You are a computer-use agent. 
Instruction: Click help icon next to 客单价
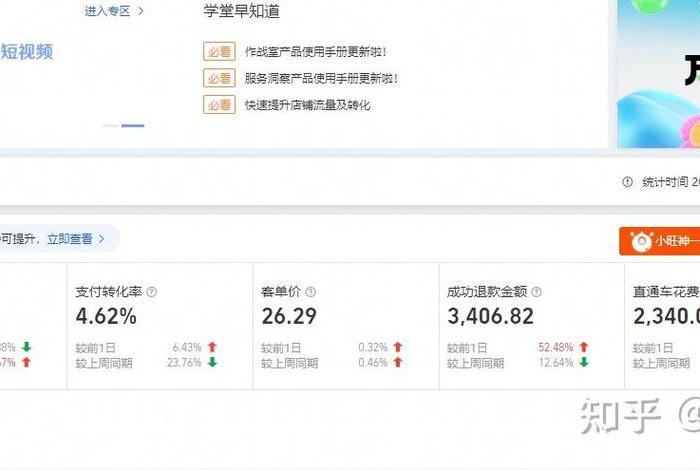coord(311,292)
